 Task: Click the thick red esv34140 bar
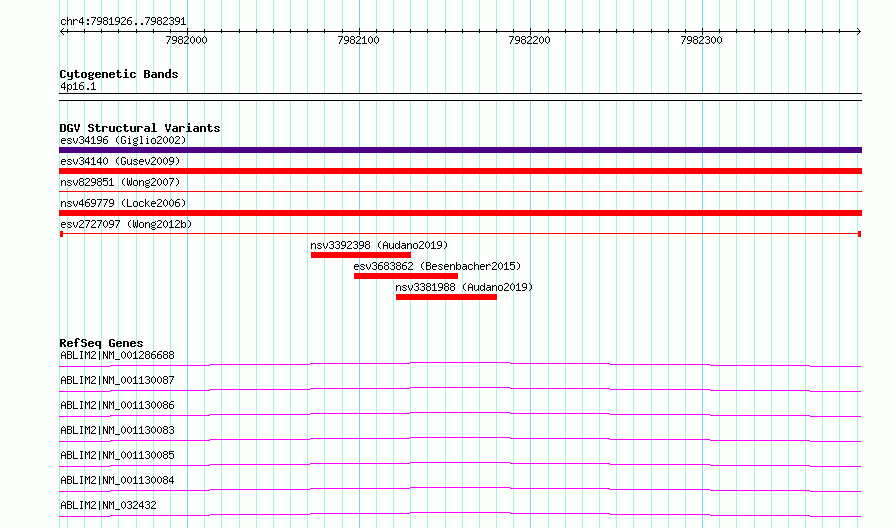[460, 171]
